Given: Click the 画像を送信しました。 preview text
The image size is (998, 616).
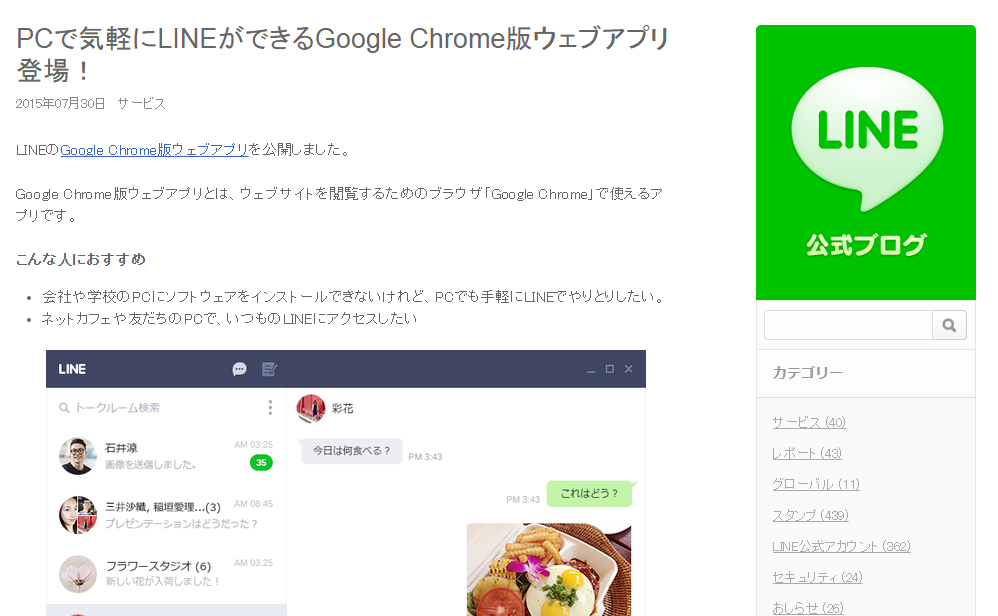Looking at the screenshot, I should click(x=151, y=465).
